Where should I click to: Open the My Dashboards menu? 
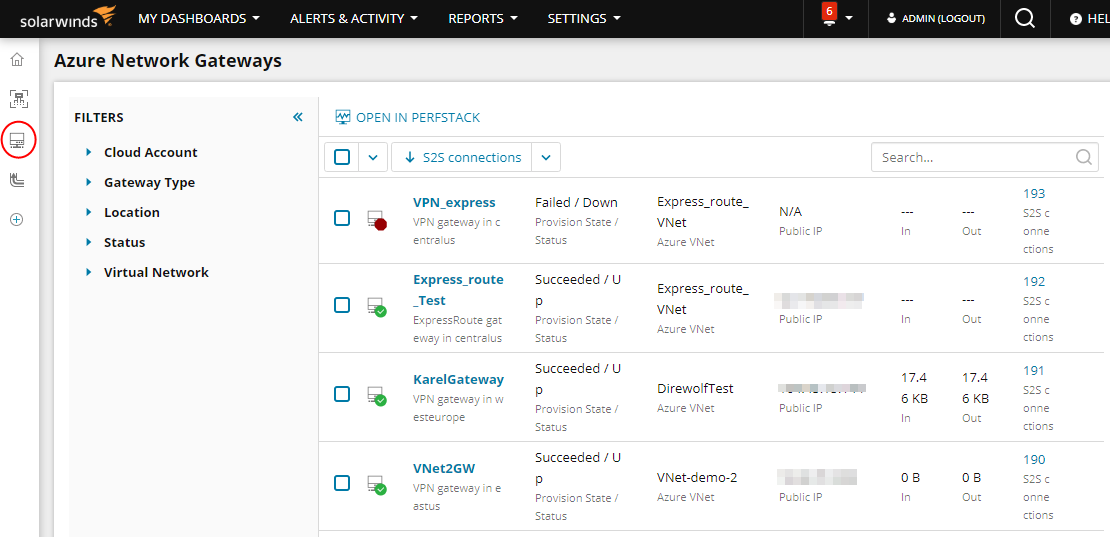198,19
